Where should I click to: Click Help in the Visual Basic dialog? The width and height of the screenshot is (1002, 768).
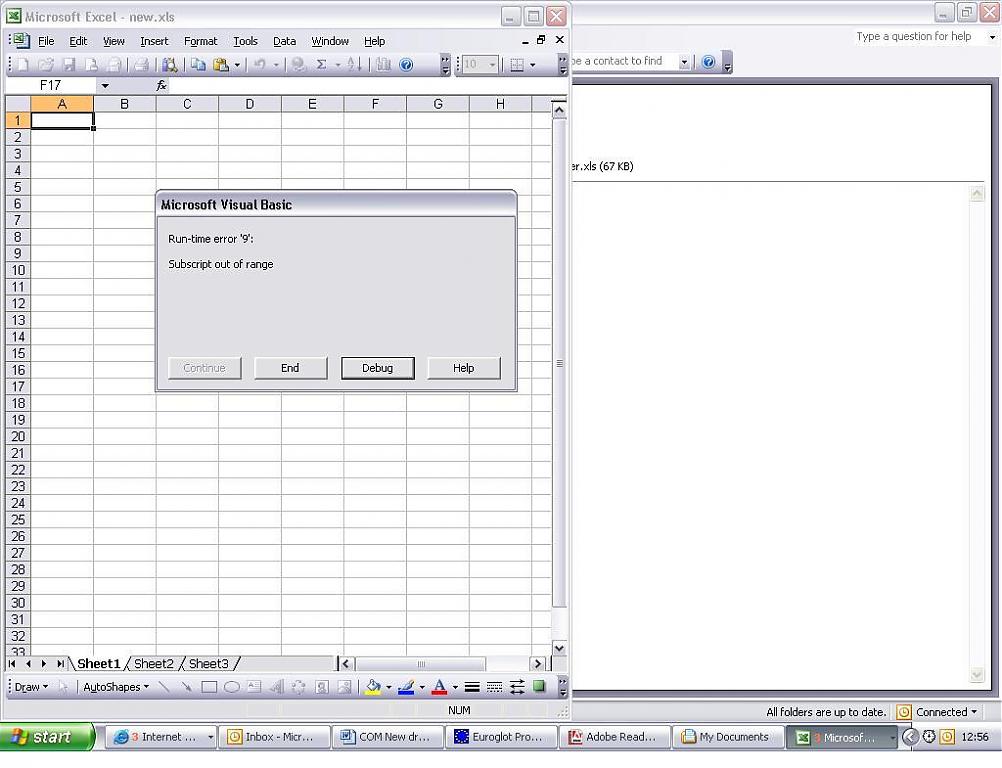[x=464, y=368]
